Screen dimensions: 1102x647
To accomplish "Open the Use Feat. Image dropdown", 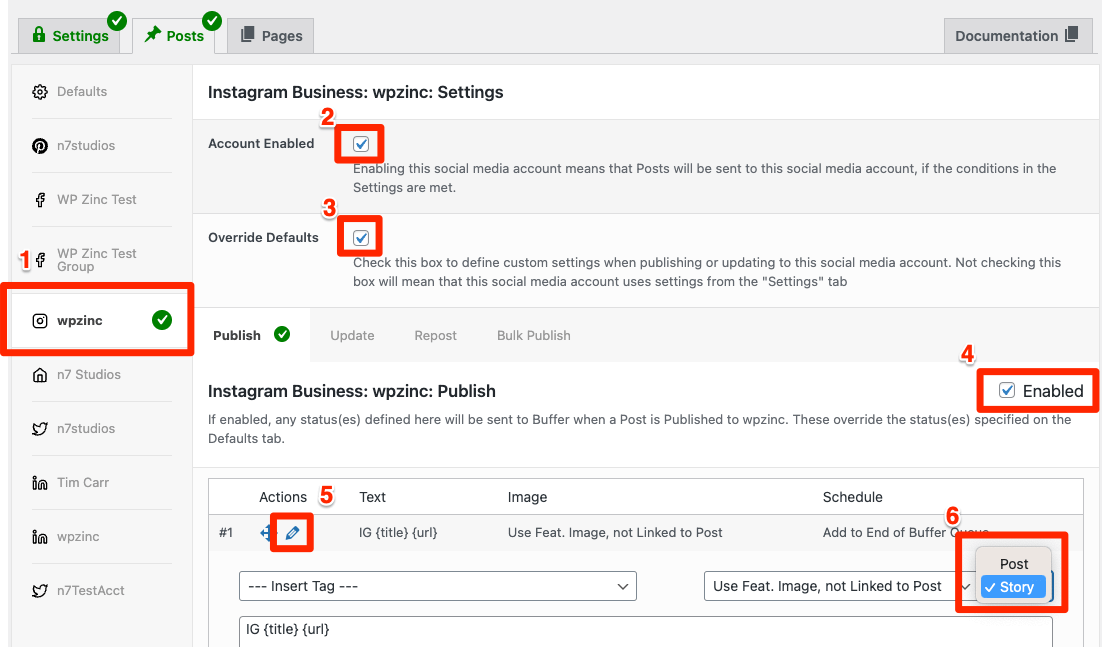I will pos(840,586).
